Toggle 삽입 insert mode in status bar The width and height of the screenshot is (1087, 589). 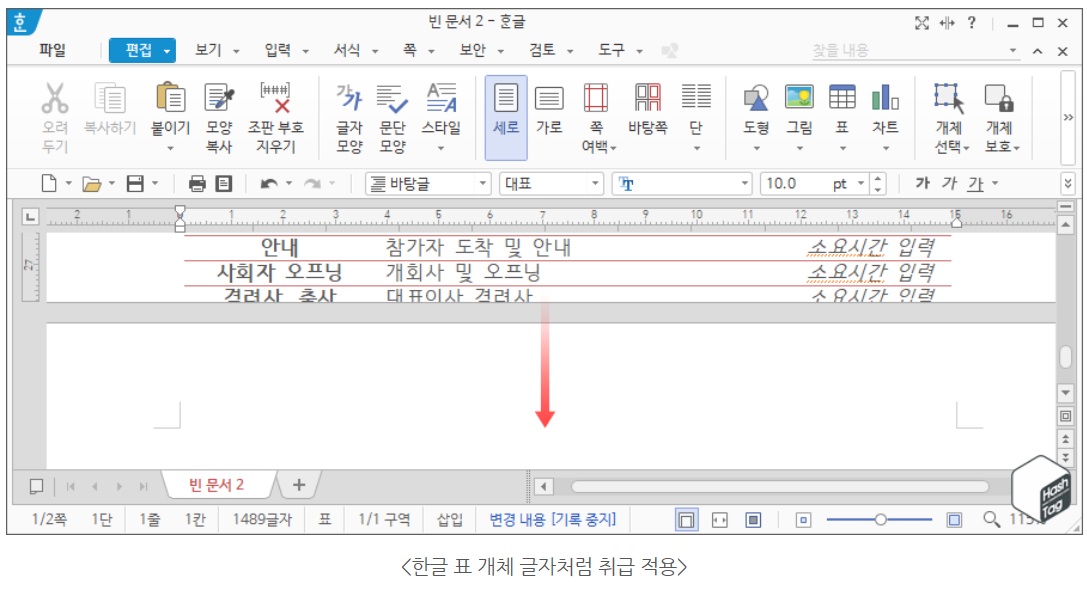449,519
